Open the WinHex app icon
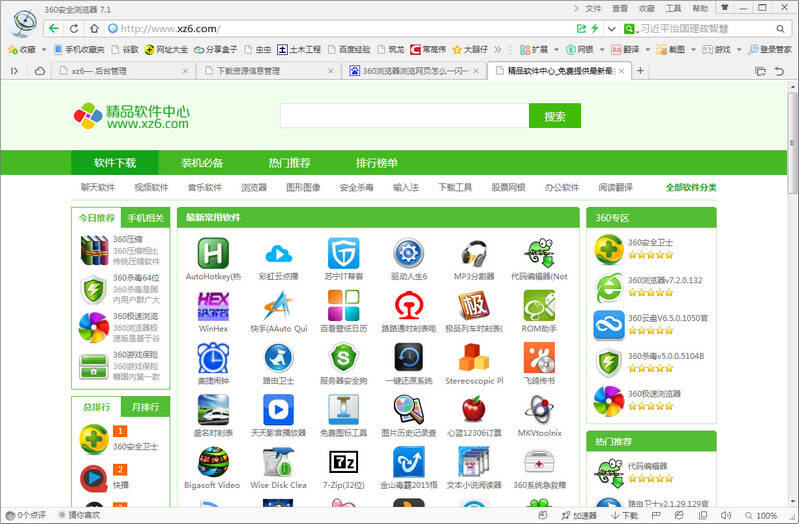799x524 pixels. 213,305
